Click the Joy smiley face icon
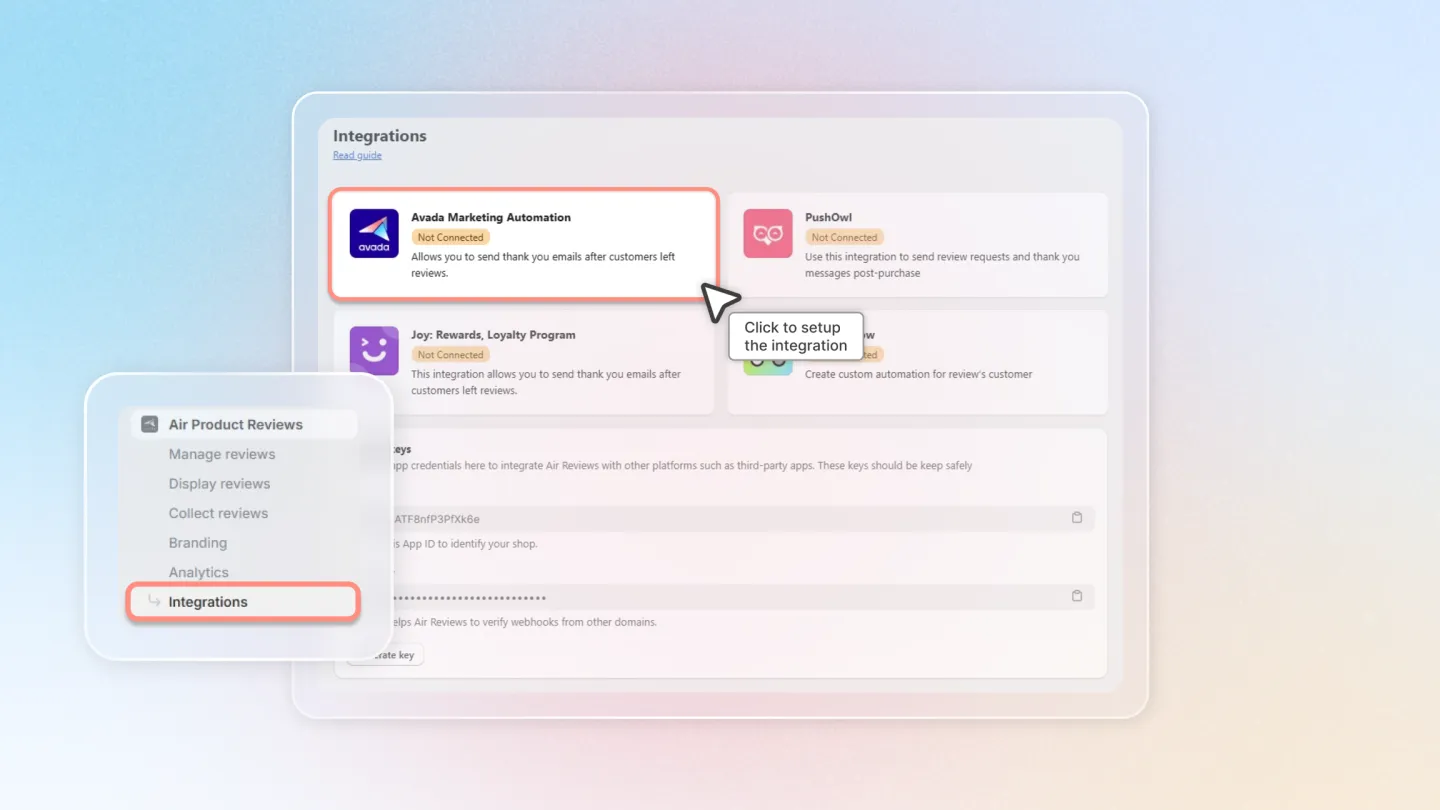Viewport: 1440px width, 810px height. click(x=374, y=351)
